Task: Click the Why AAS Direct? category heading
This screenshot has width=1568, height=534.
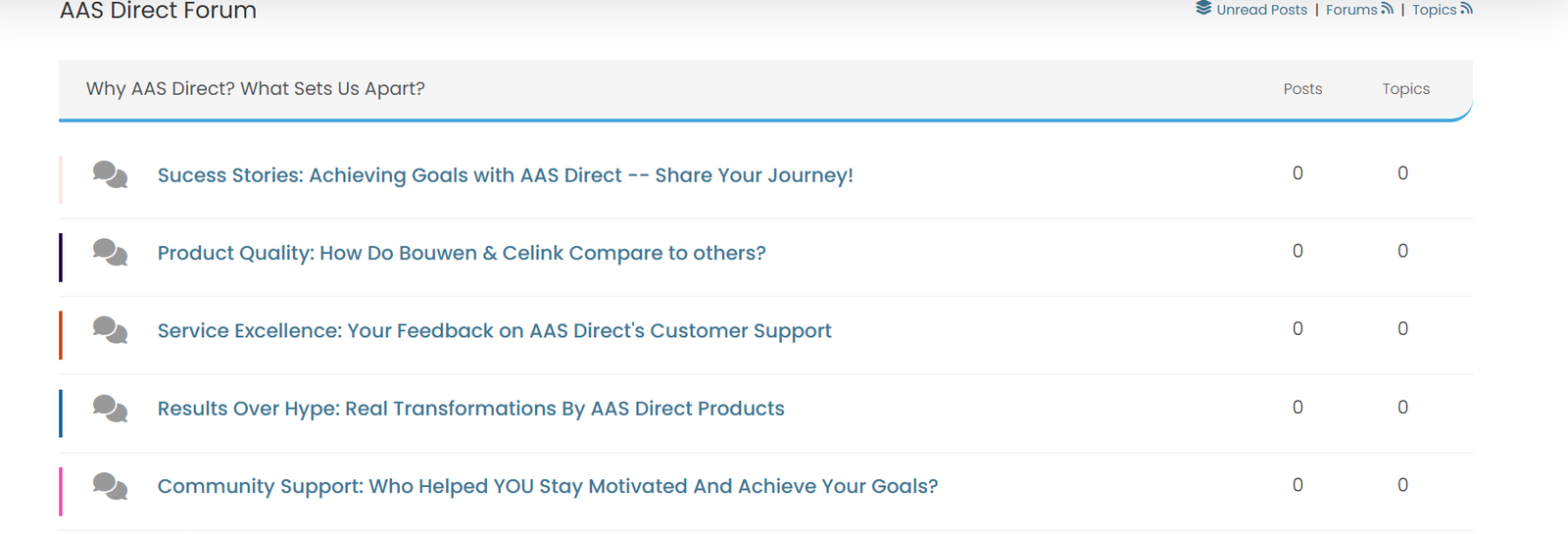Action: click(256, 89)
